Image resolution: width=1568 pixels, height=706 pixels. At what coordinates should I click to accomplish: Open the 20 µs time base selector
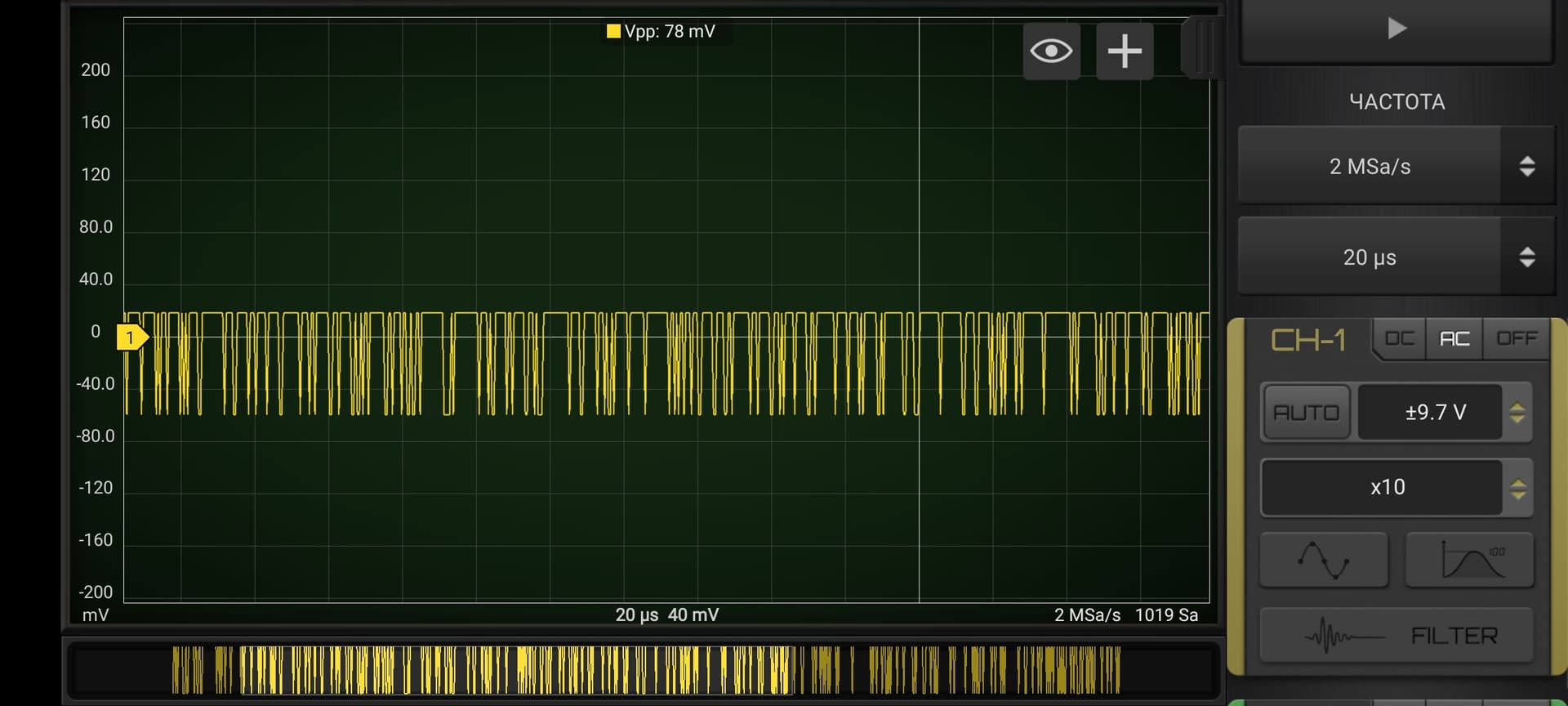click(1370, 257)
